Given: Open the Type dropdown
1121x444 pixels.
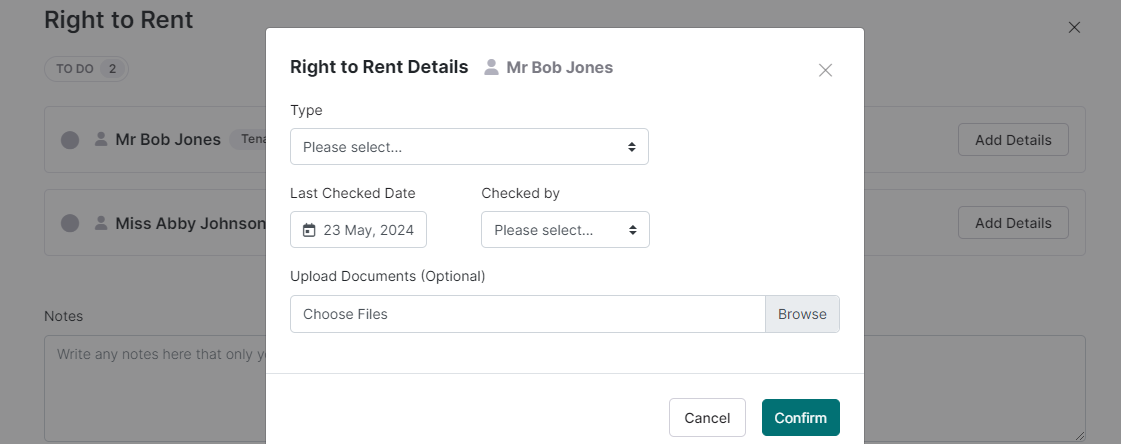Looking at the screenshot, I should 468,147.
